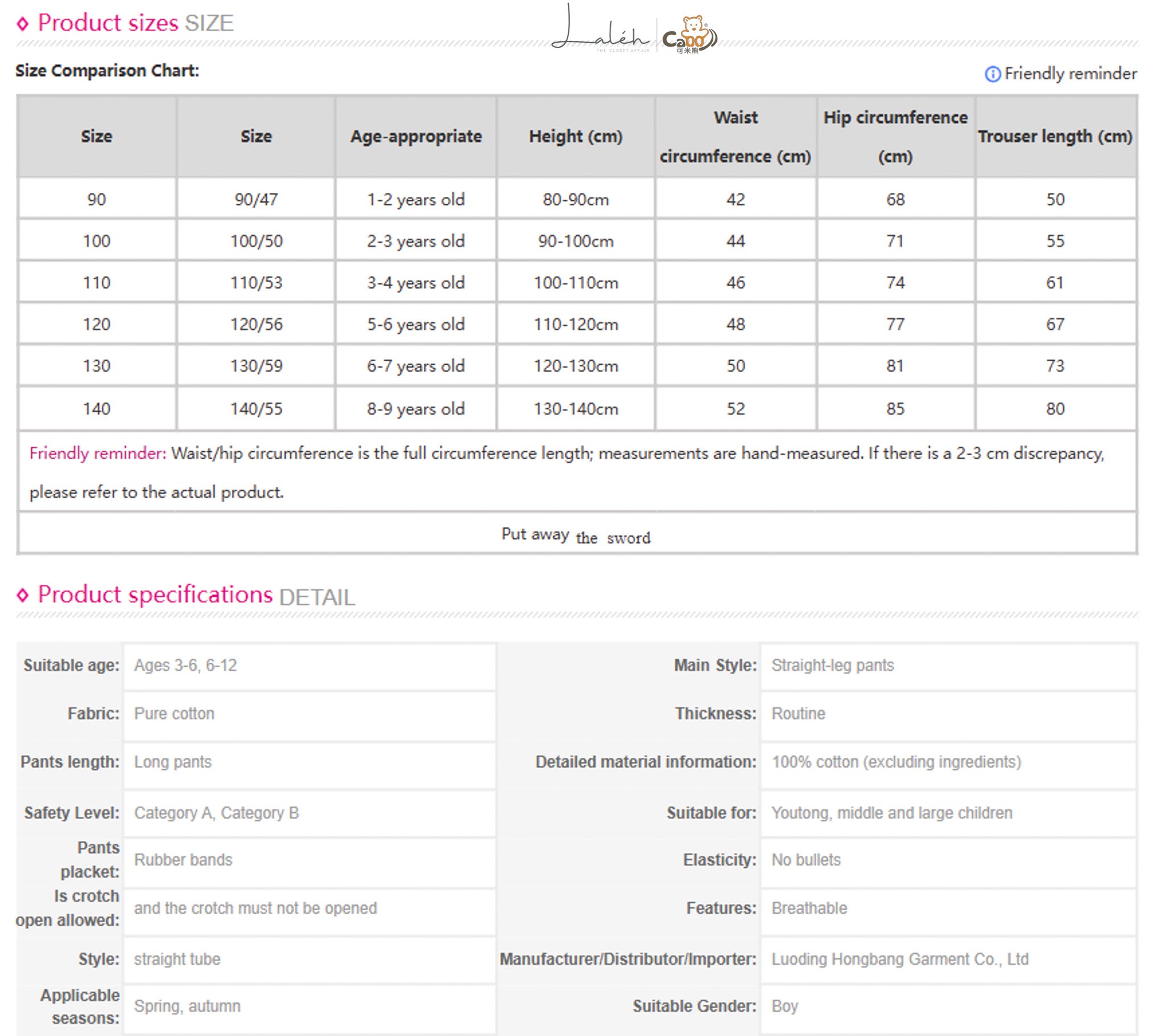Click the Cabo bear logo

689,34
